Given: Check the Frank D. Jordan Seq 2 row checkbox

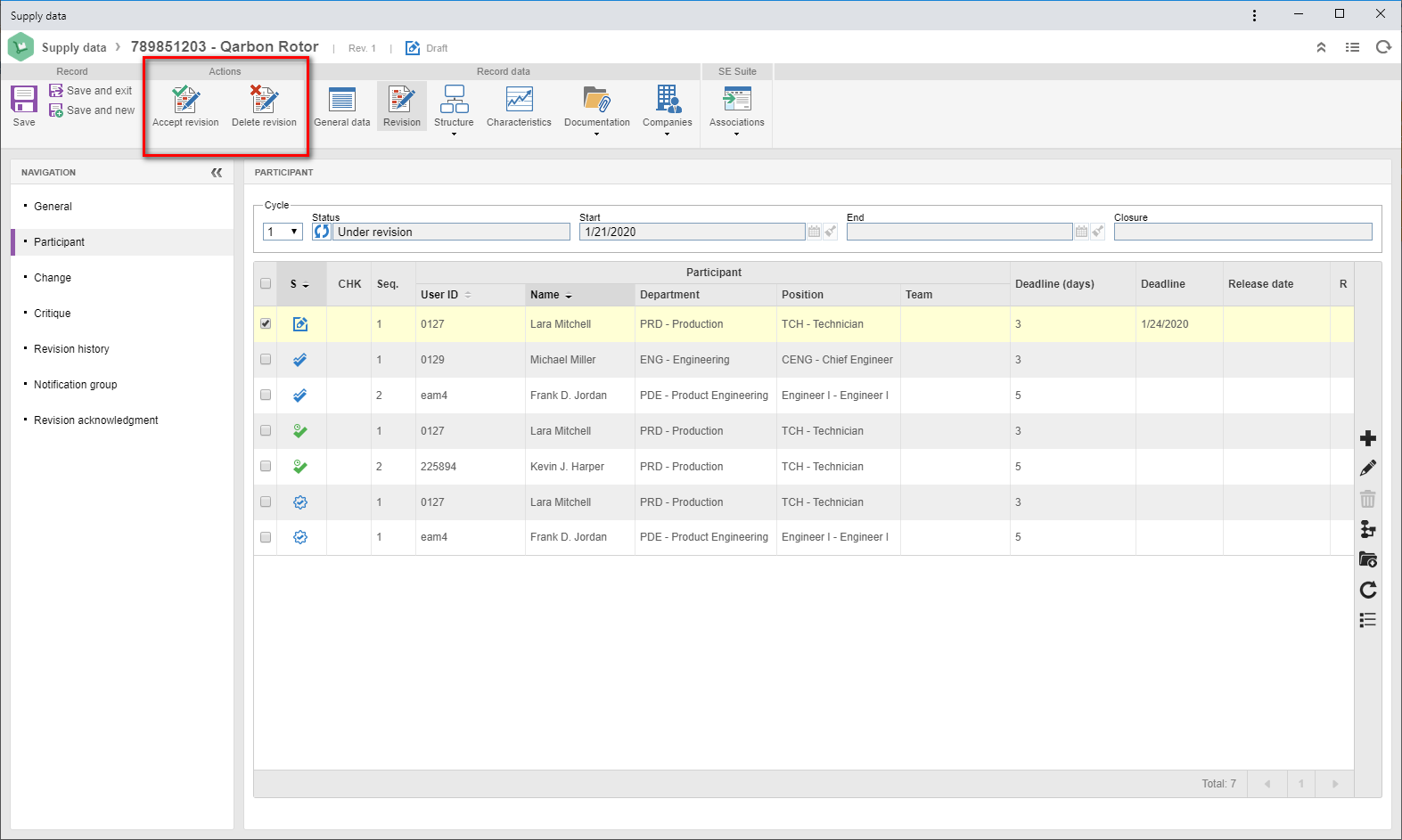Looking at the screenshot, I should tap(266, 396).
